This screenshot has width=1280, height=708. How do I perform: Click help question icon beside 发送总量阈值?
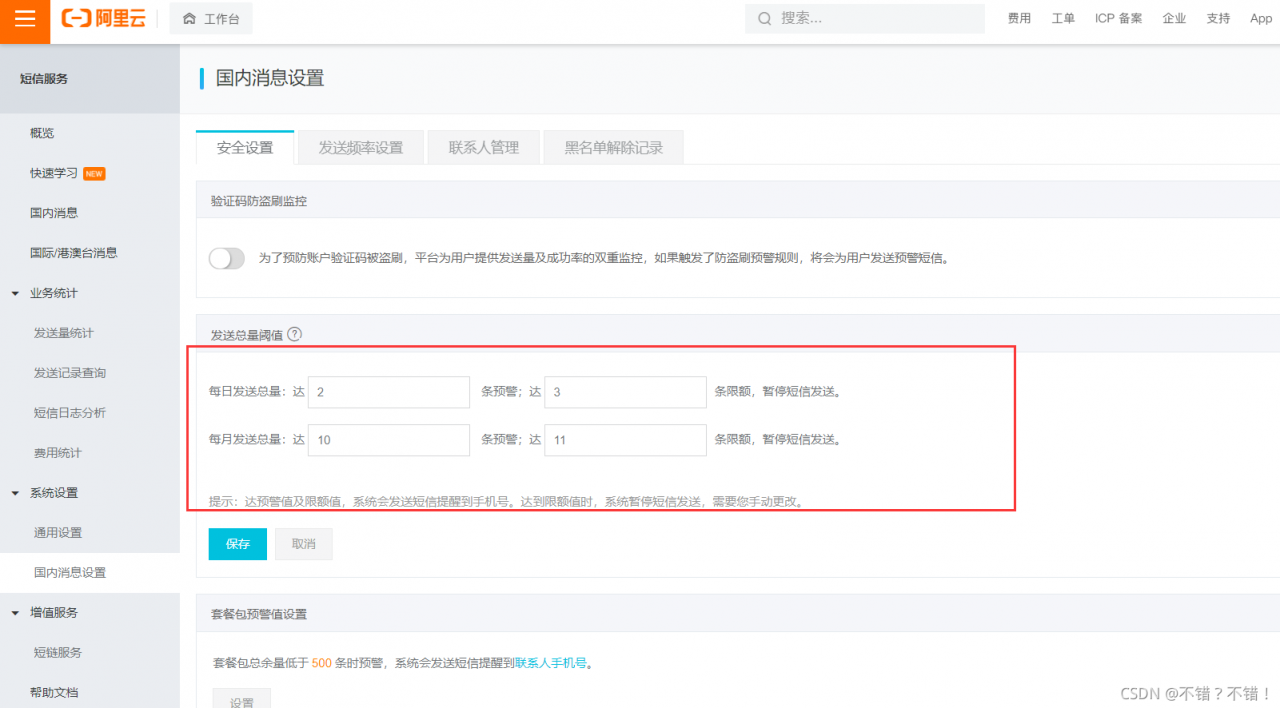tap(294, 335)
